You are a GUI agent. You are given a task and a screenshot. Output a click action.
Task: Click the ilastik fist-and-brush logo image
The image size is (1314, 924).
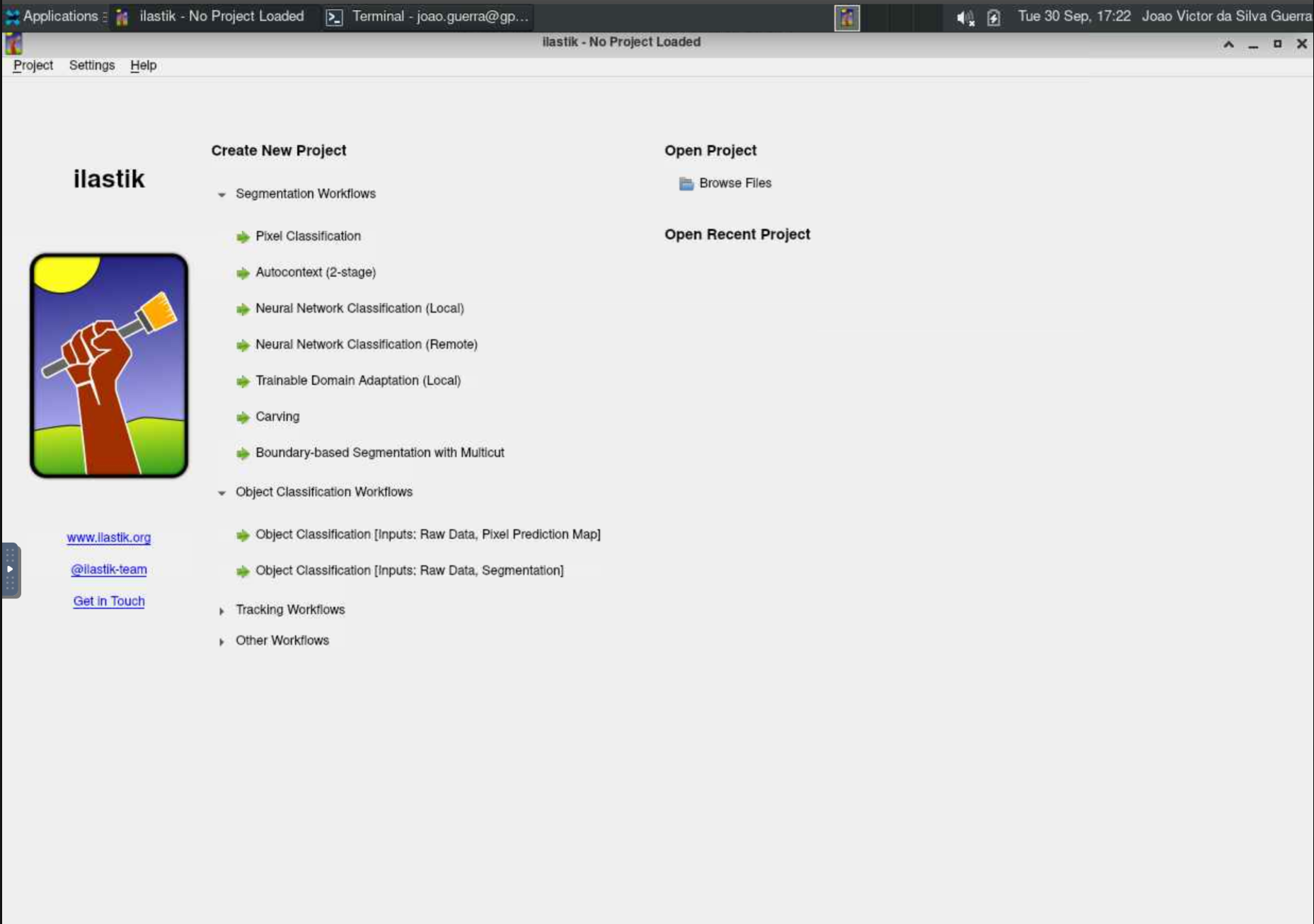tap(109, 365)
